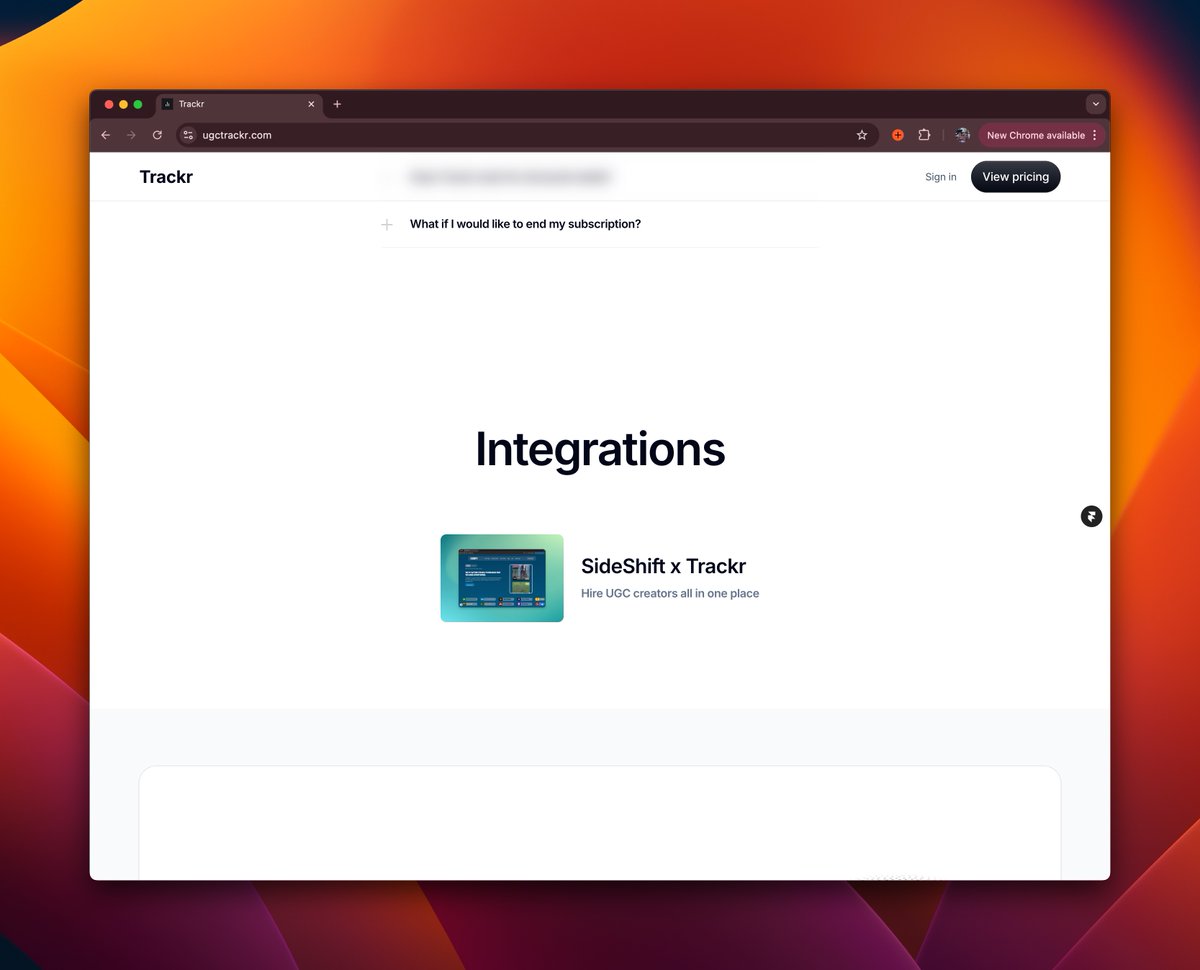Bookmark this page with the star icon

point(862,135)
